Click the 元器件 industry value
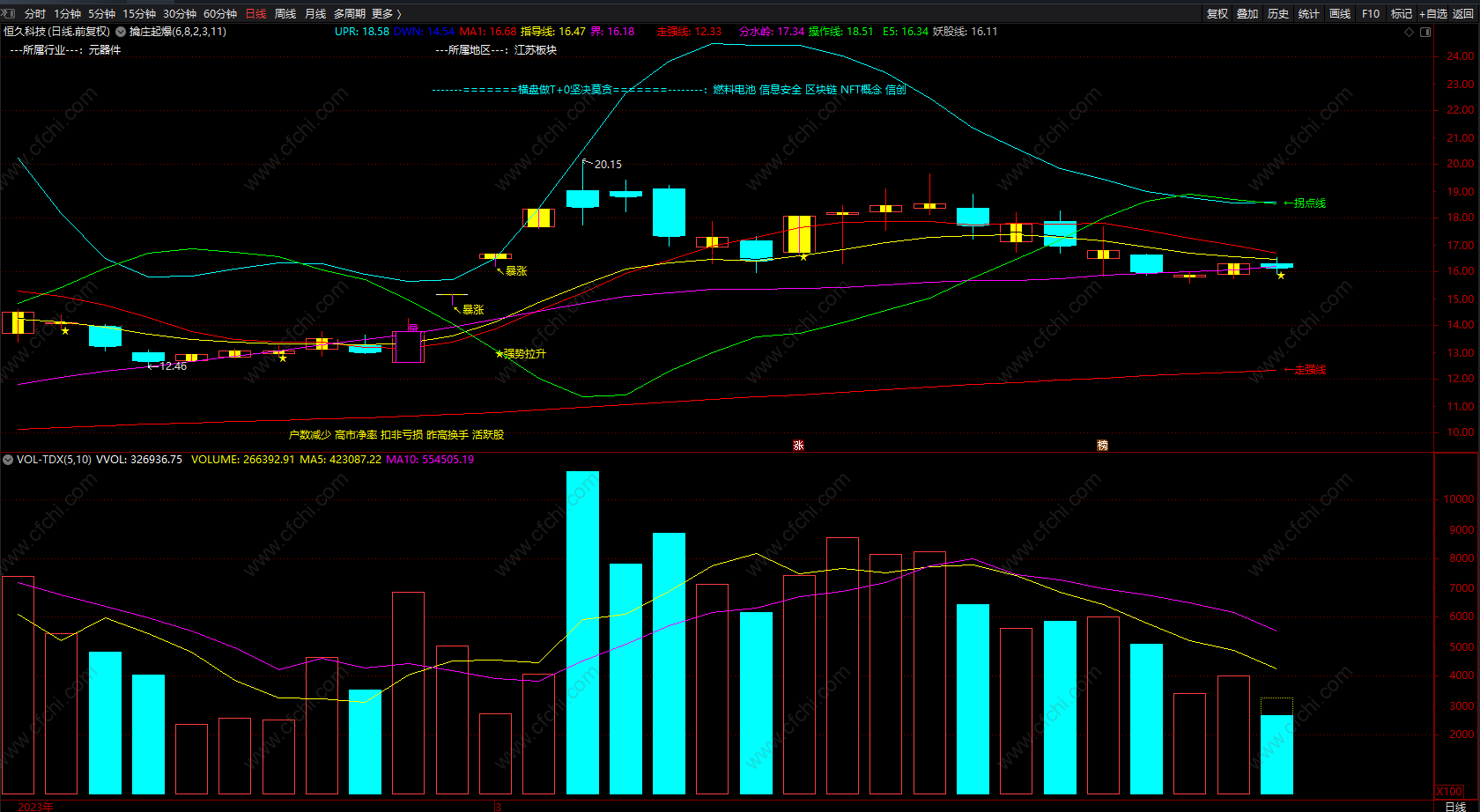1480x812 pixels. (x=105, y=50)
